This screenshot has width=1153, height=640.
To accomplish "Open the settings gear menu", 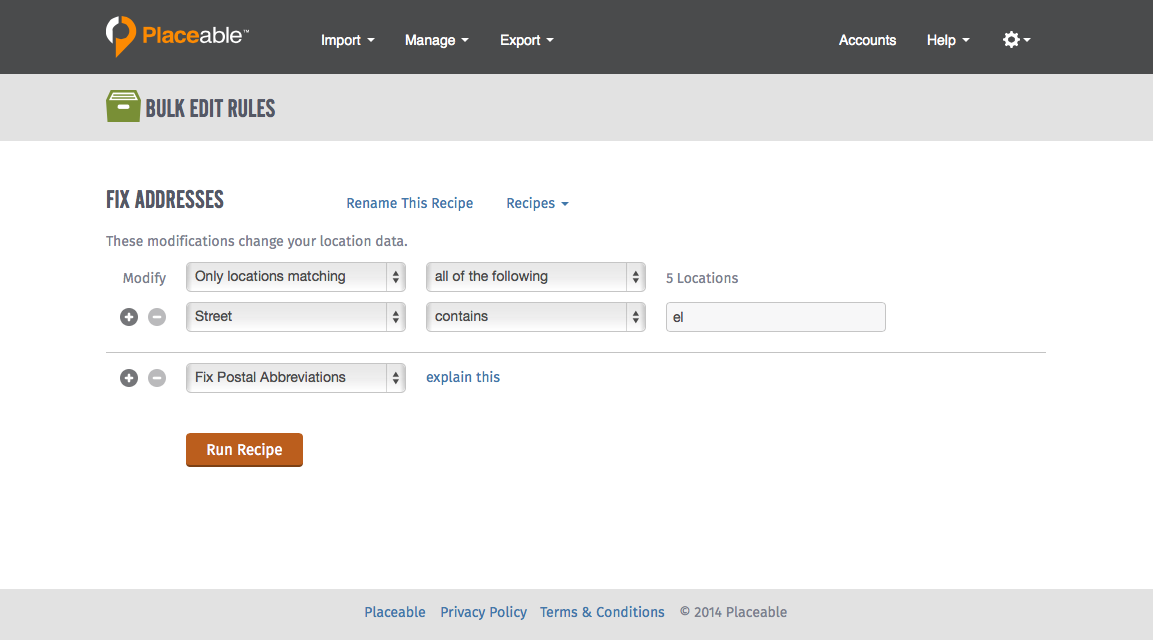I will tap(1015, 40).
